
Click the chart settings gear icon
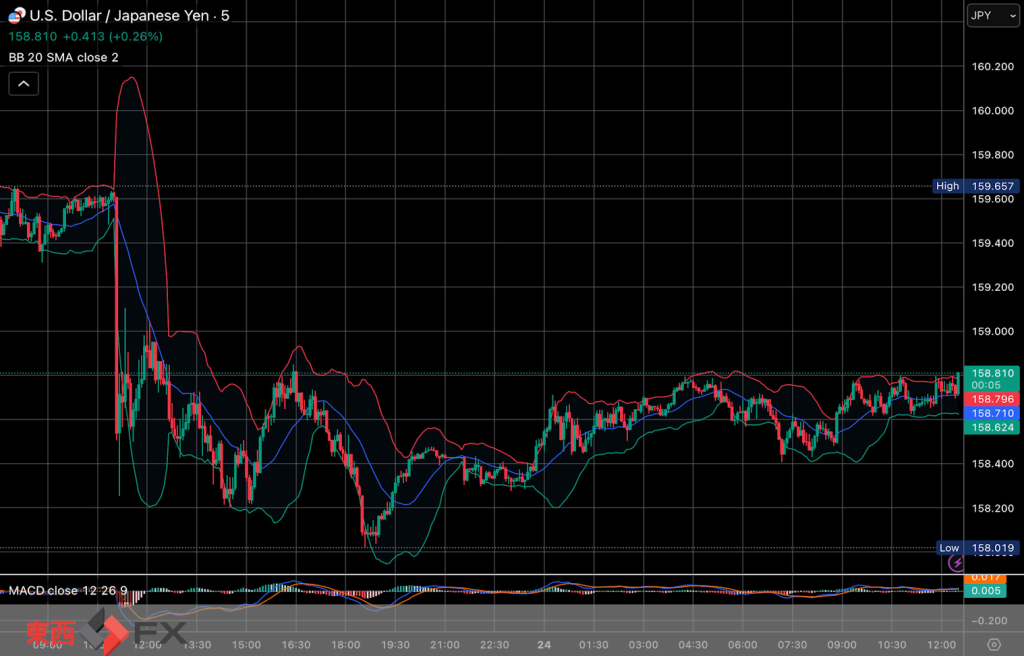(993, 644)
